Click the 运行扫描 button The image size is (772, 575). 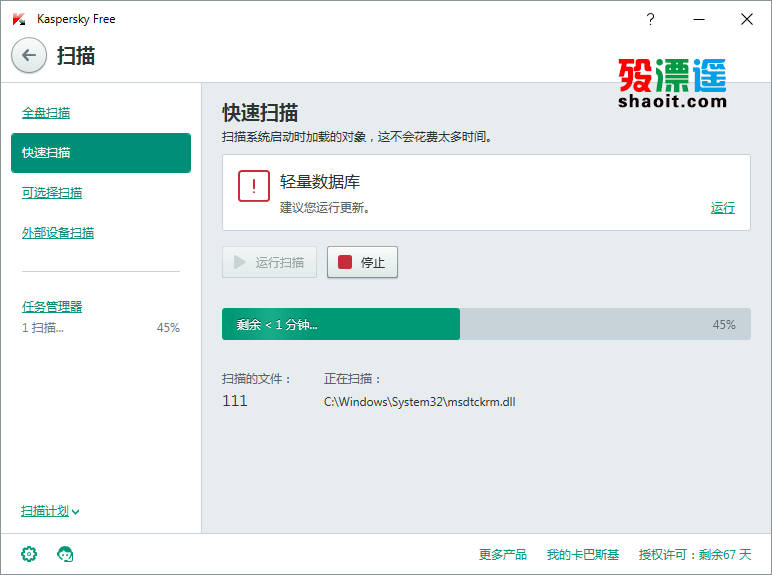(x=269, y=262)
